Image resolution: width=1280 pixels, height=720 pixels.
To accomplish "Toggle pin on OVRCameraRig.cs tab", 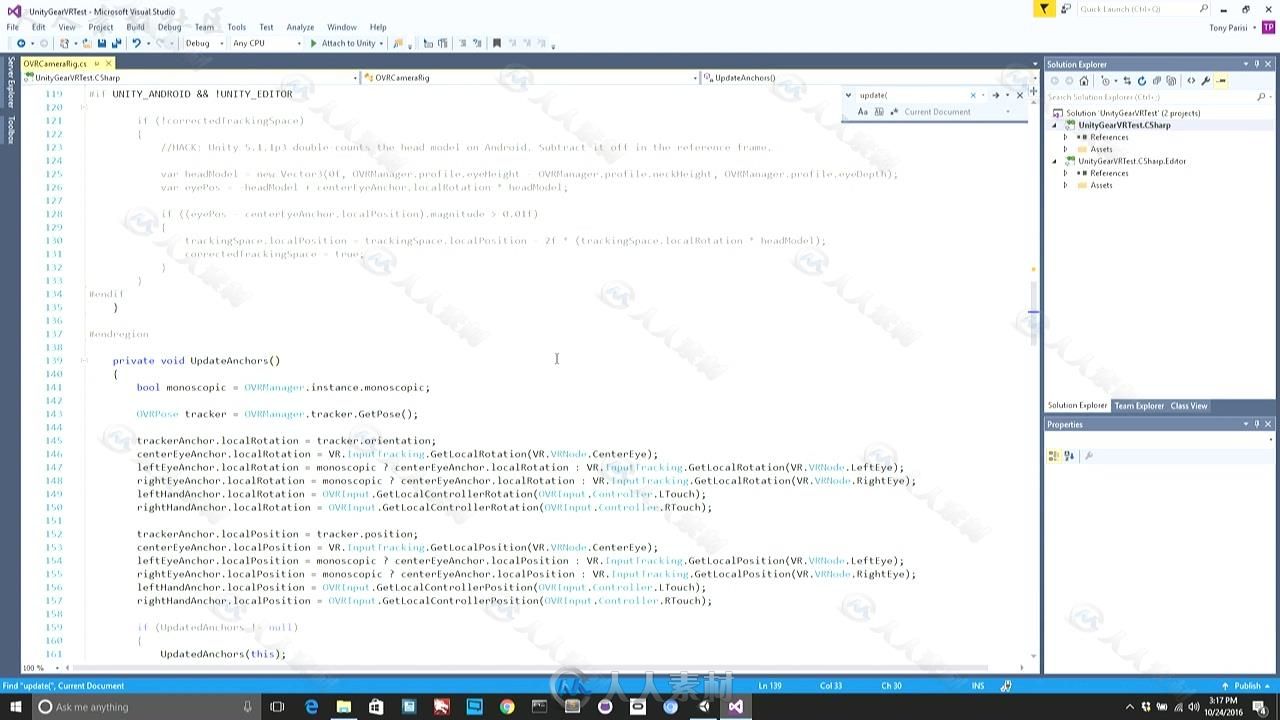I will click(97, 64).
